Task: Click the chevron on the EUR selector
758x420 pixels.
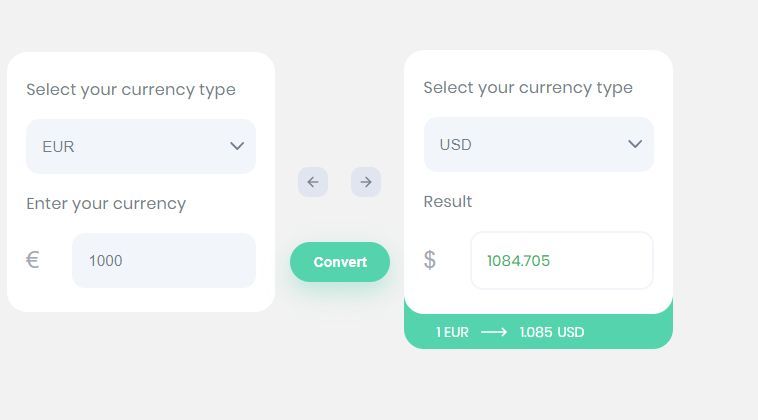Action: click(x=237, y=146)
